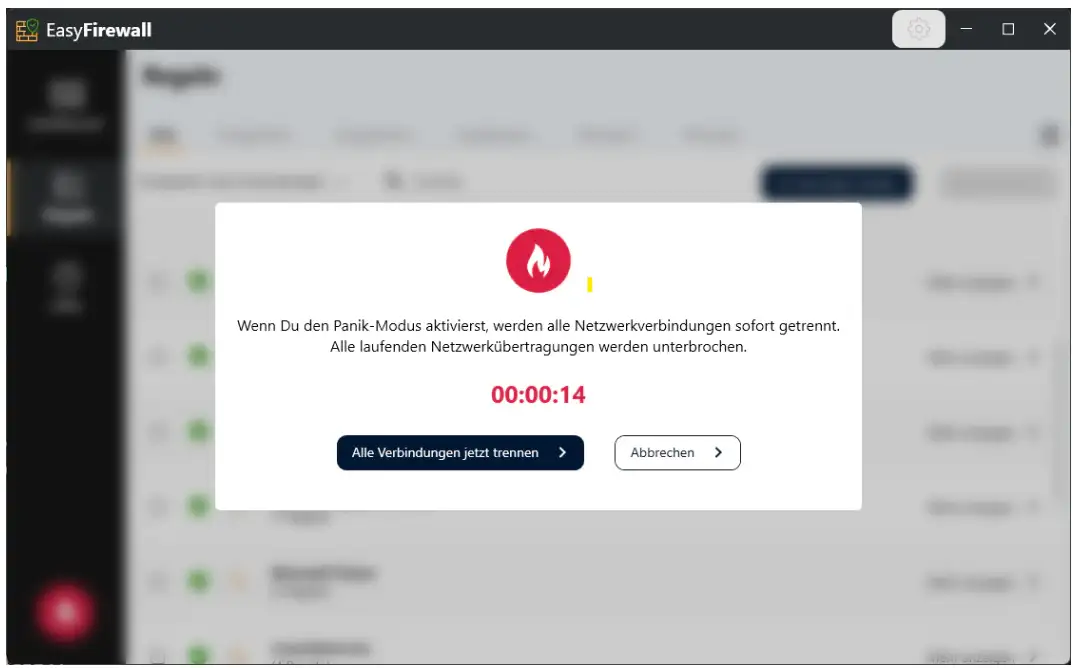Open the blurred filter dropdown above the rules list
1073x668 pixels.
(x=244, y=181)
